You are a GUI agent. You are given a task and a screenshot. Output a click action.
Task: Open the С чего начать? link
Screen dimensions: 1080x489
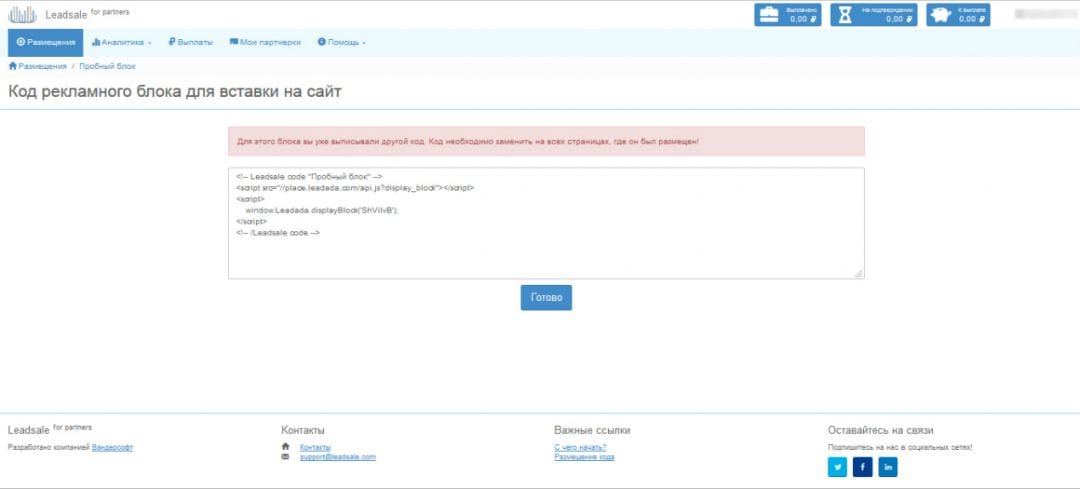580,448
